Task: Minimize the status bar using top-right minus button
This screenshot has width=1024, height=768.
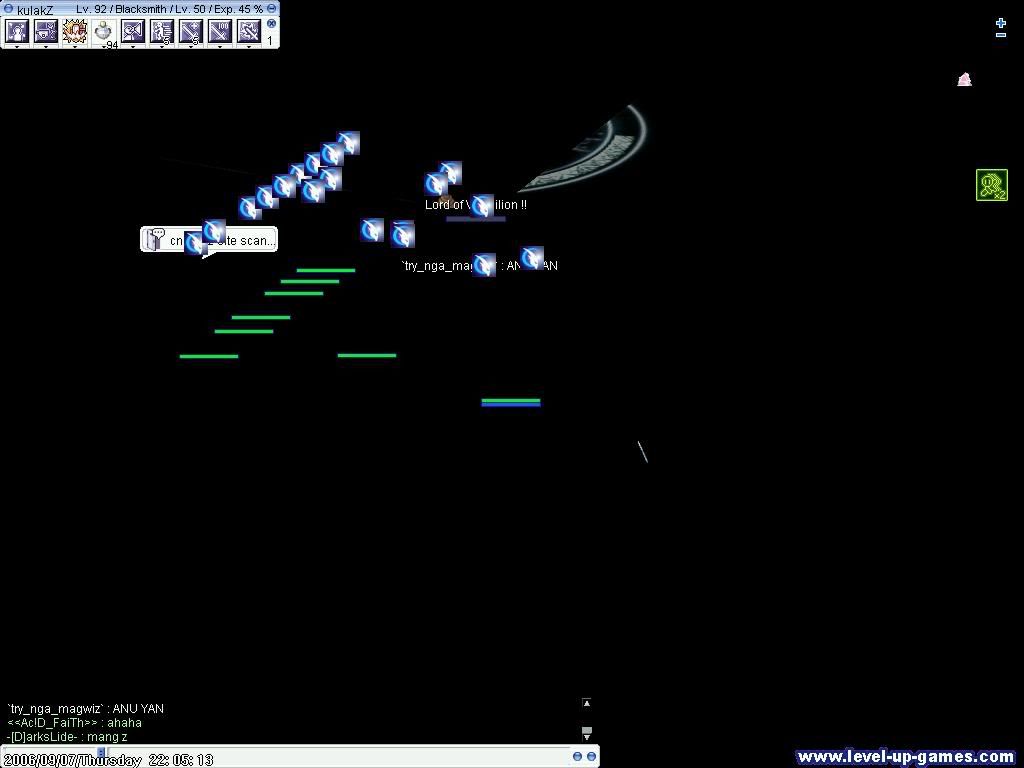Action: 271,9
